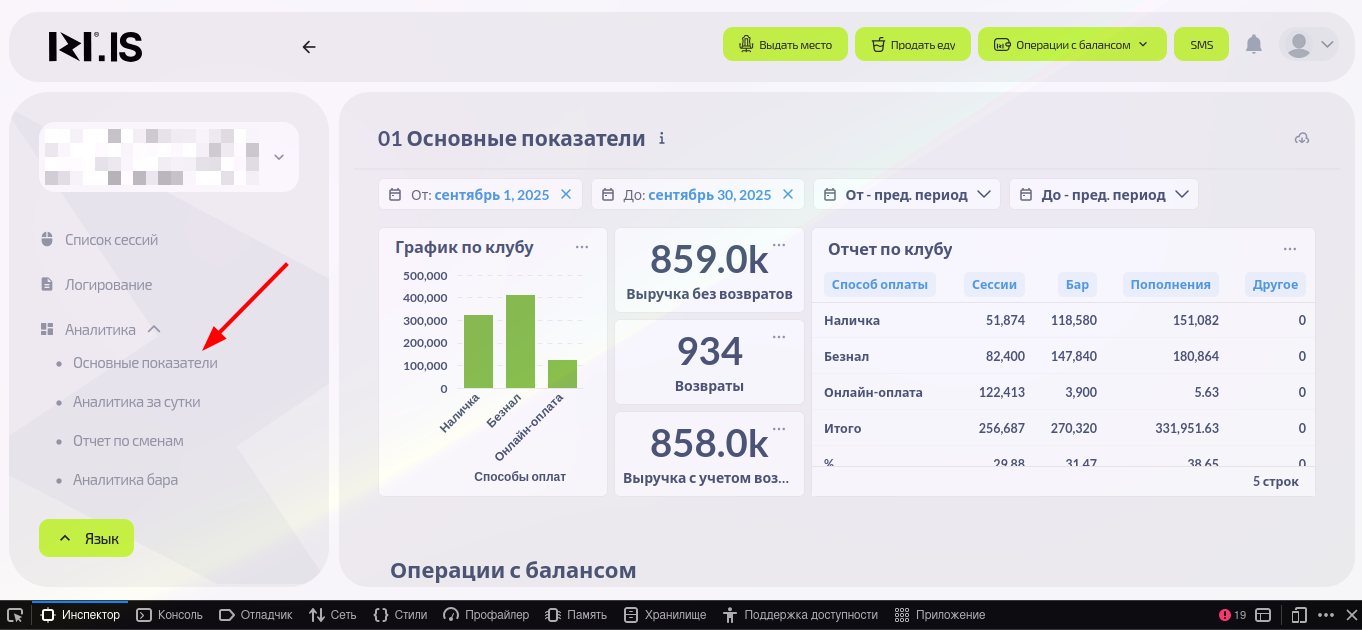Open 'От - пред. период' dropdown
Screen dimensions: 1362x630
pyautogui.click(x=906, y=195)
